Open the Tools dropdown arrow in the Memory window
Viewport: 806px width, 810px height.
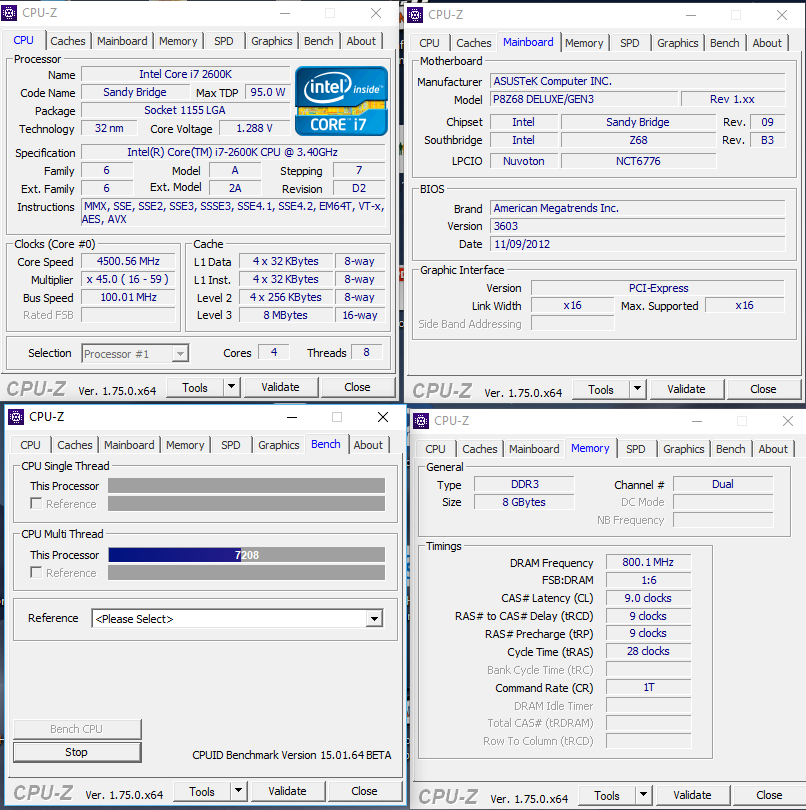coord(644,795)
